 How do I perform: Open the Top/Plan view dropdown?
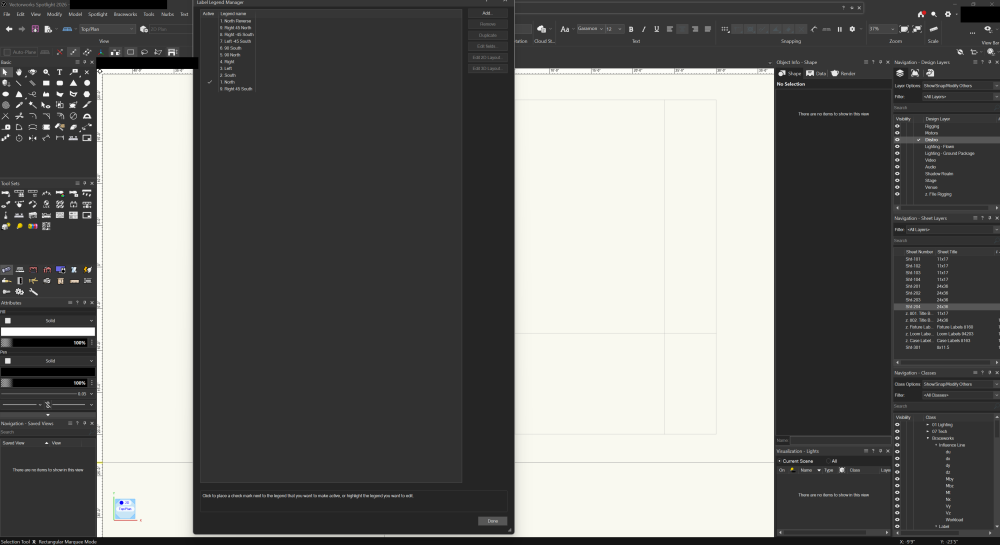pos(106,29)
